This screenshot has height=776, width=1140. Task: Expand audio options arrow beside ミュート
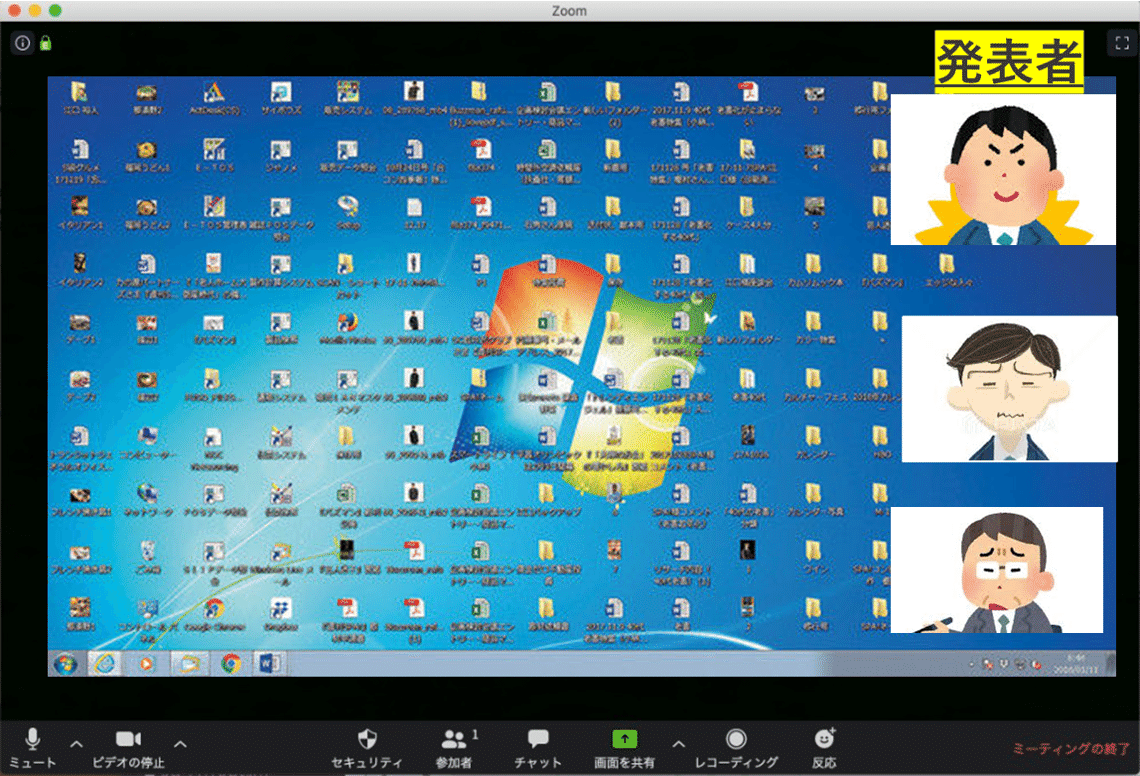point(76,744)
